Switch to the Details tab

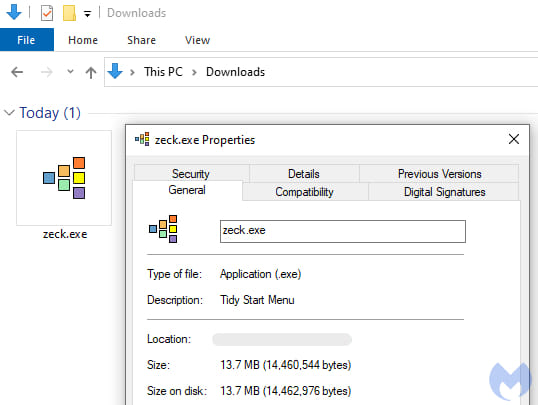point(304,173)
